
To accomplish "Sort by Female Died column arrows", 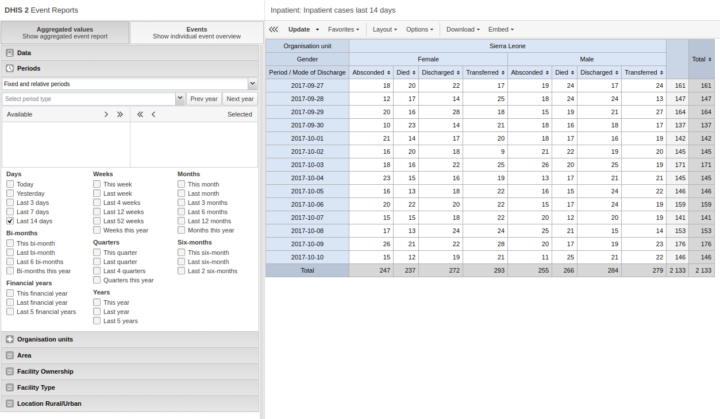I will [x=414, y=73].
